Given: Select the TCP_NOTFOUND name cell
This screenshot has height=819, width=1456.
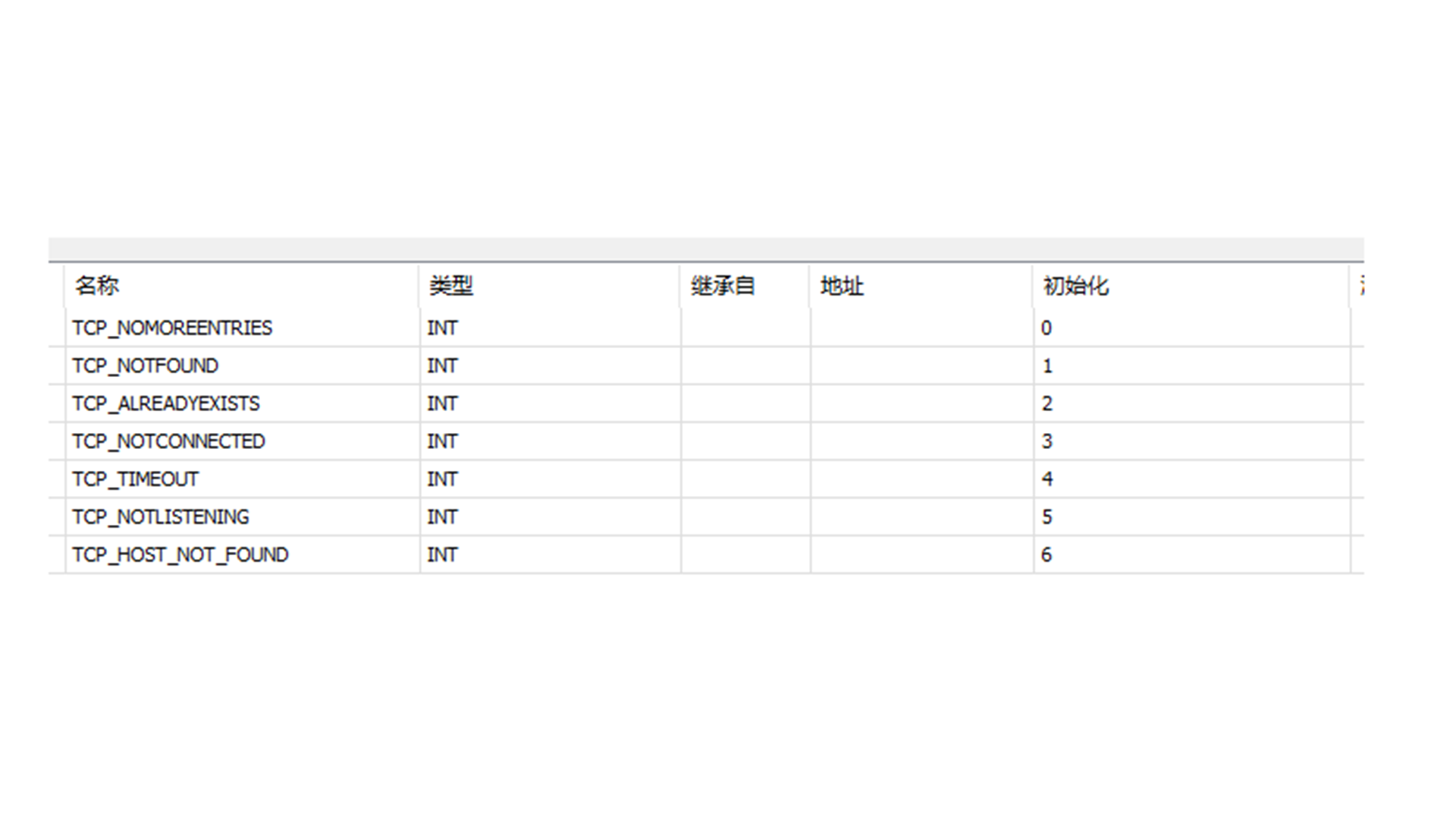Looking at the screenshot, I should (146, 366).
